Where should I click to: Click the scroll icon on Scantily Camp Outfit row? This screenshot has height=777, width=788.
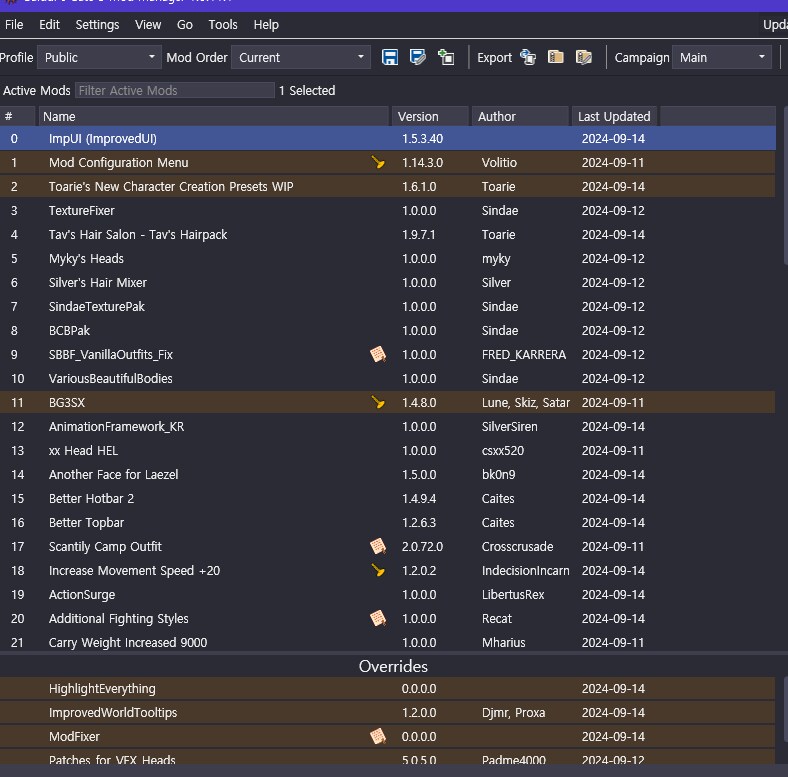pyautogui.click(x=378, y=547)
